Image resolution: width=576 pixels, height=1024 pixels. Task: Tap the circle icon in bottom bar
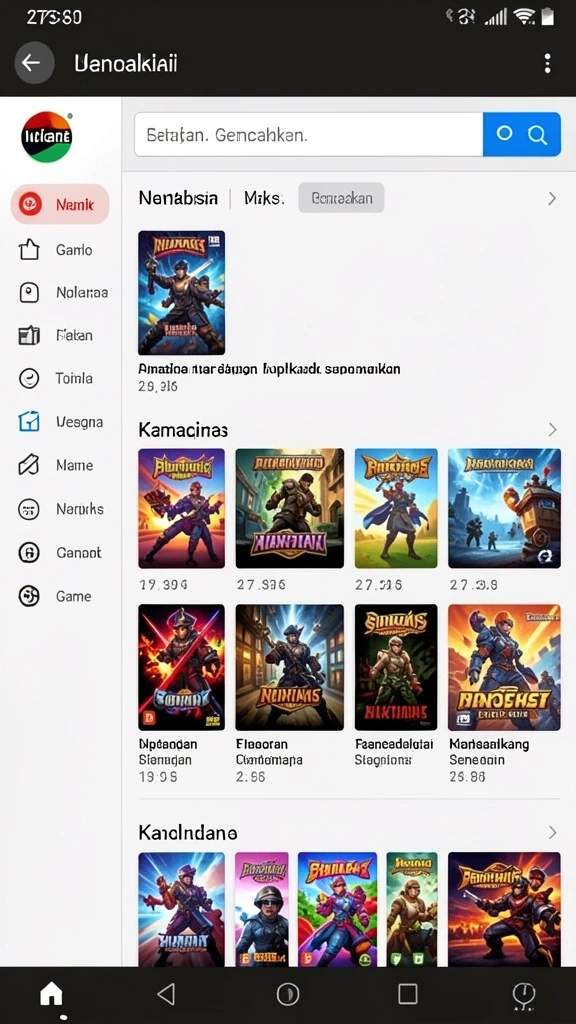coord(287,994)
